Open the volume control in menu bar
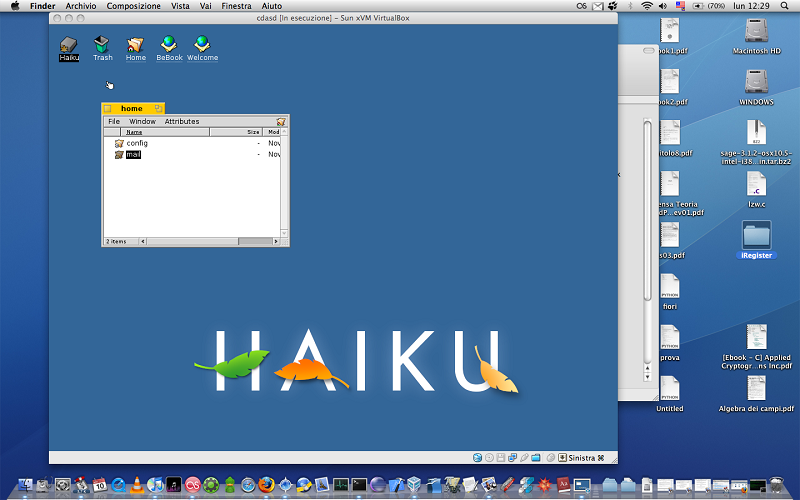This screenshot has height=500, width=800. pyautogui.click(x=663, y=6)
